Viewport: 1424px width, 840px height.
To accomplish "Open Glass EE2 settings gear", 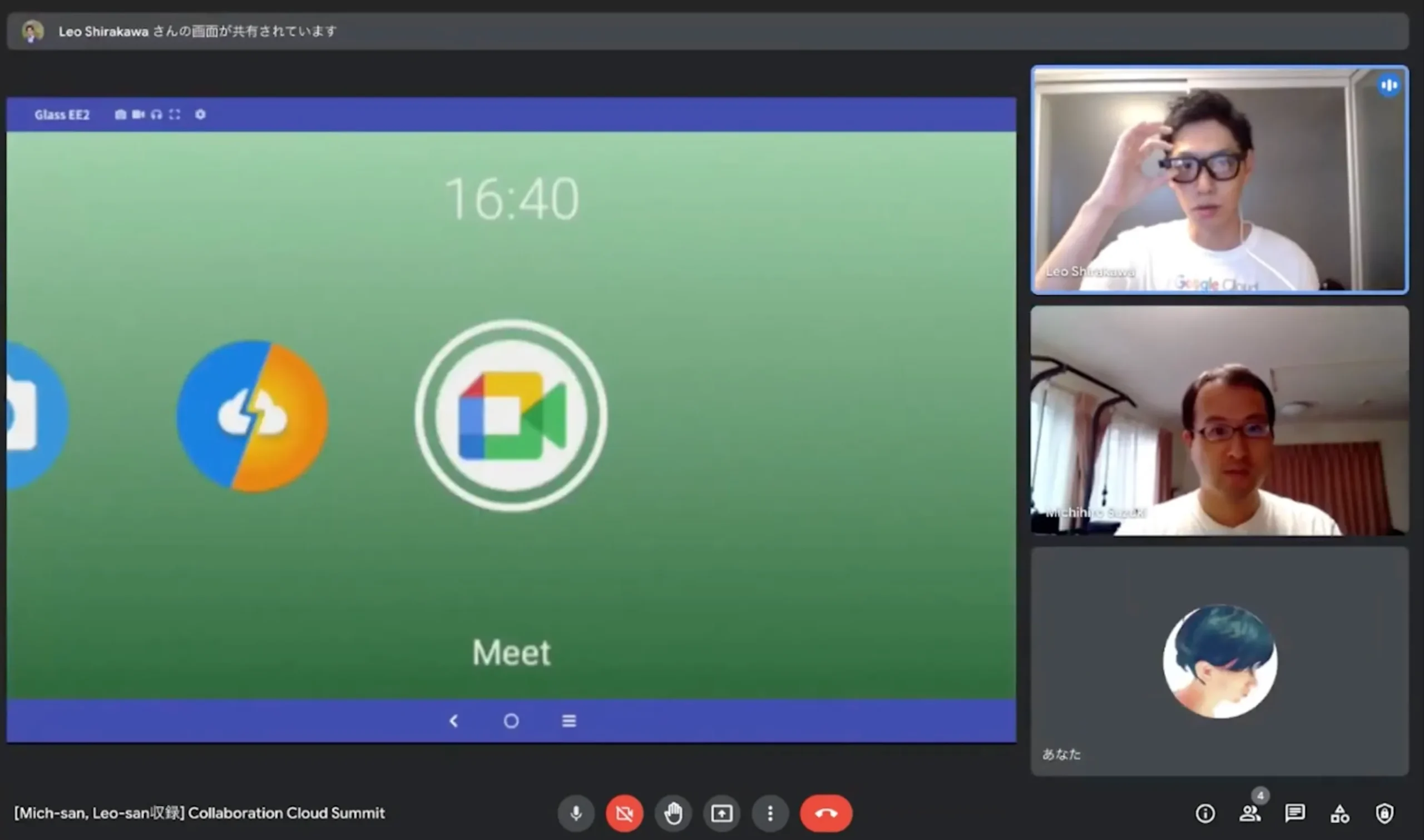I will tap(200, 115).
